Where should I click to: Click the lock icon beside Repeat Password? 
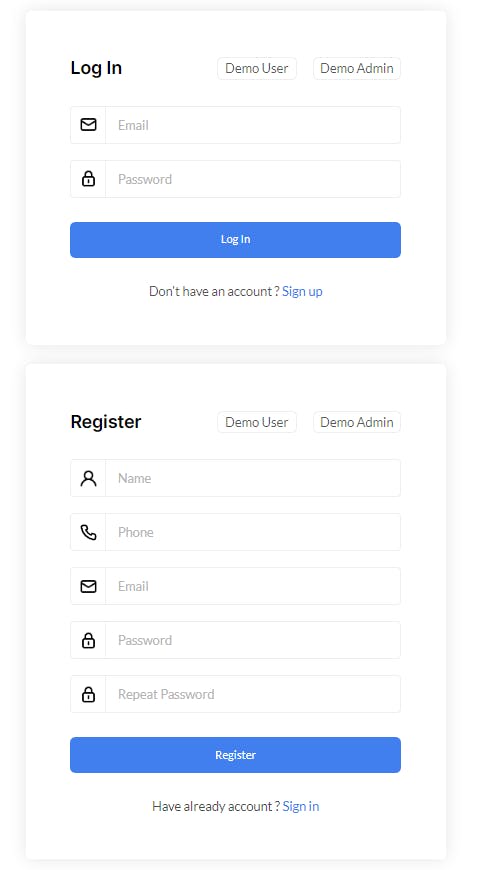[x=88, y=694]
